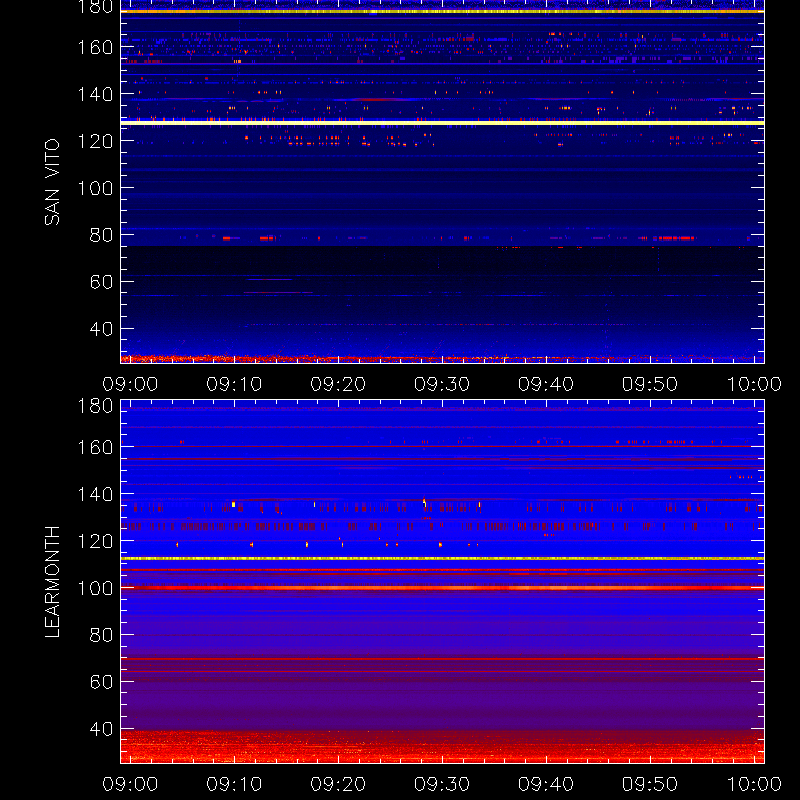This screenshot has height=800, width=800.
Task: Select 09:50 time label under San Vito panel
Action: coord(650,384)
